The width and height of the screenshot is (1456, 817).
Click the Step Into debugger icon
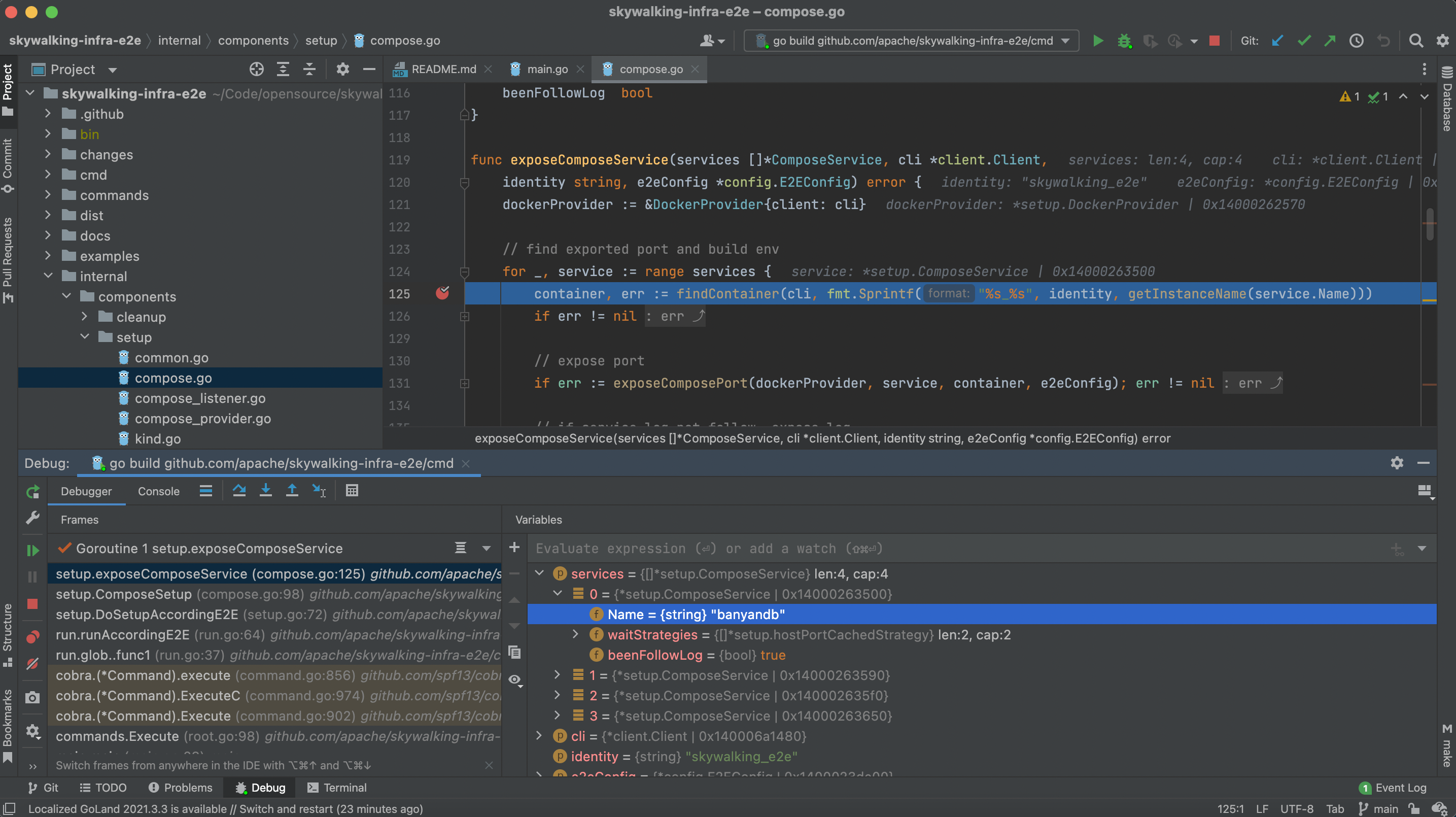tap(266, 490)
